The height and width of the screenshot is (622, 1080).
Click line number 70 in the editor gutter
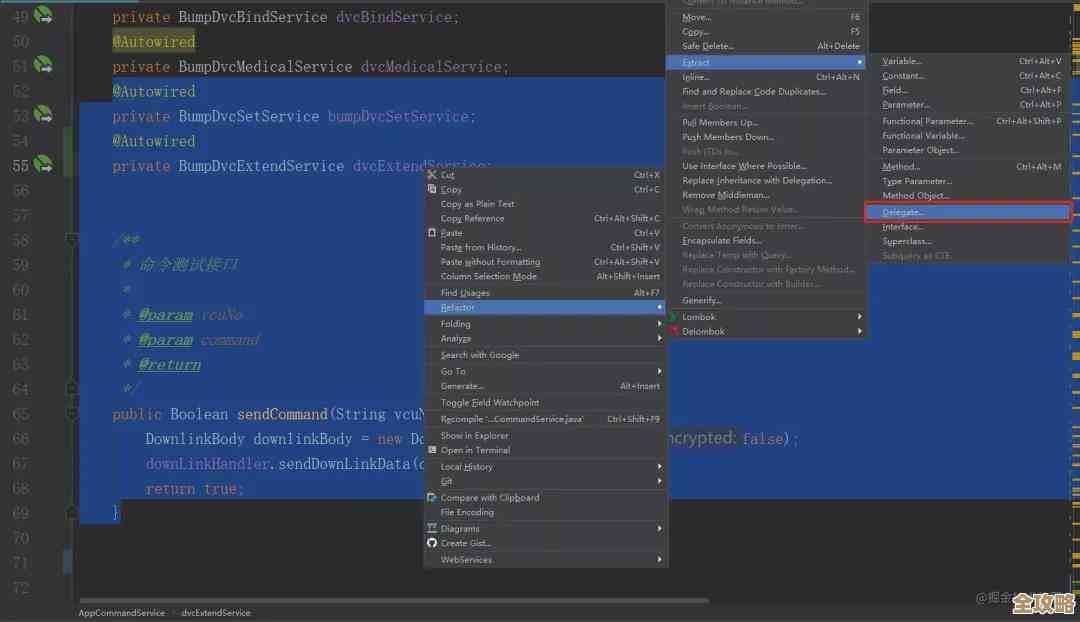(21, 538)
